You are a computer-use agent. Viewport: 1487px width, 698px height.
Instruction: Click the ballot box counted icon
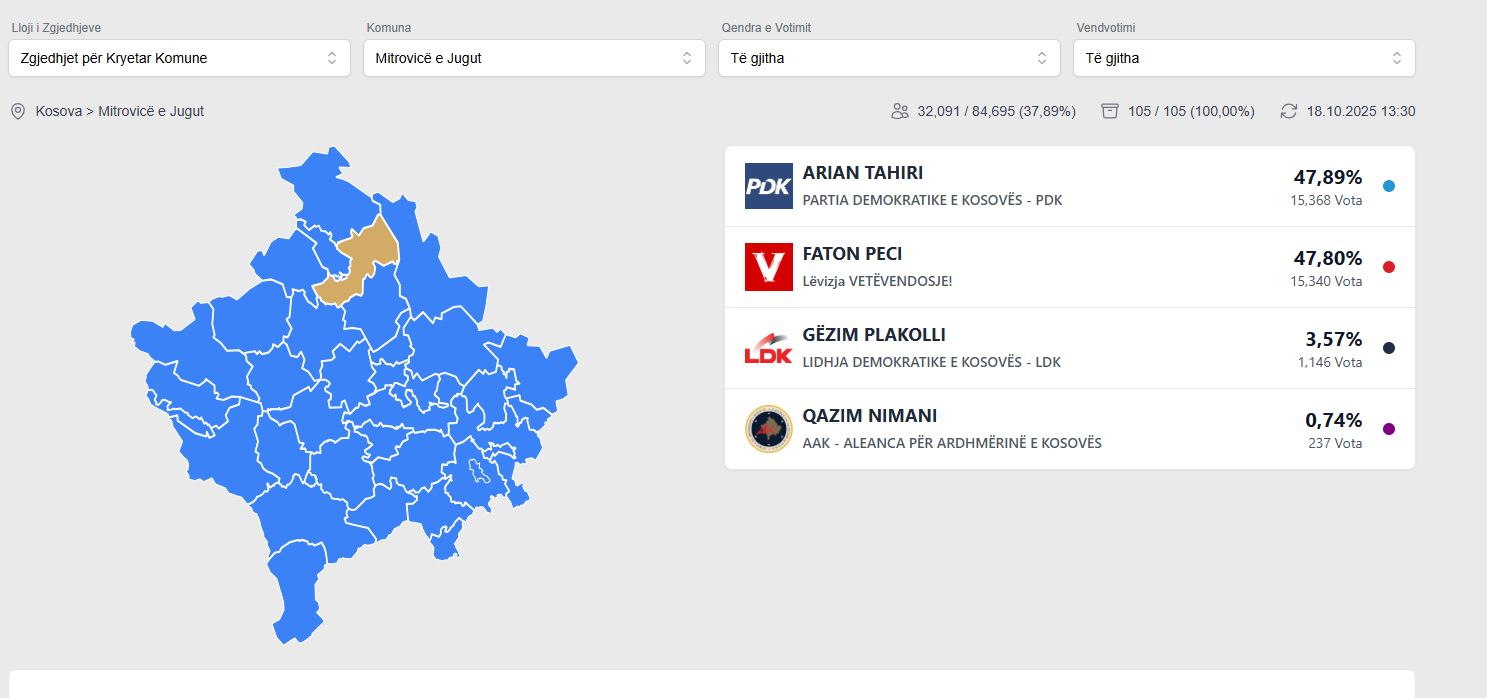[x=1110, y=111]
